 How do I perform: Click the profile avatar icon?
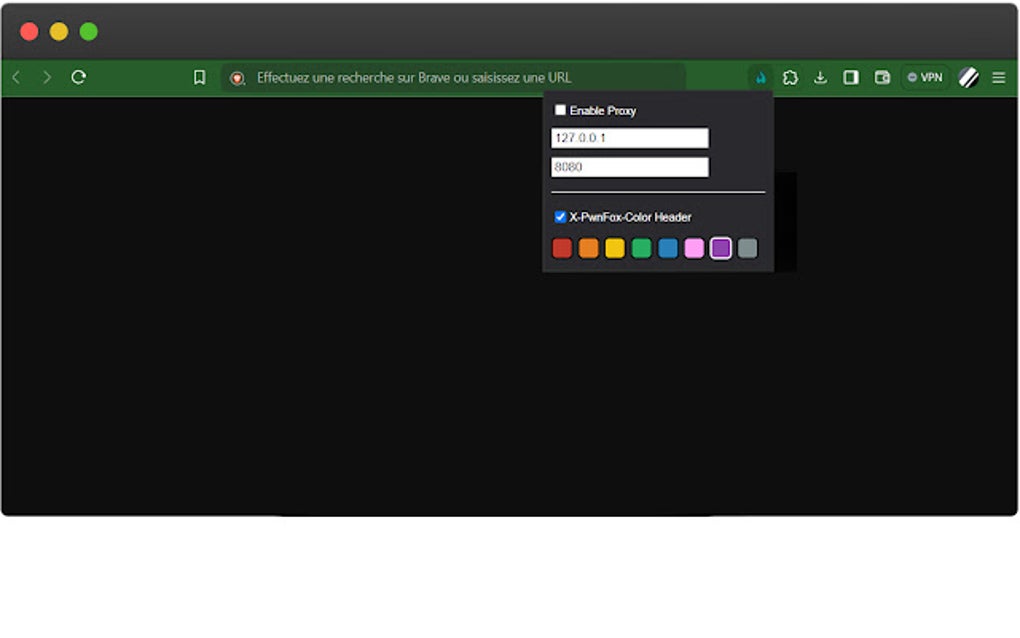click(x=968, y=77)
